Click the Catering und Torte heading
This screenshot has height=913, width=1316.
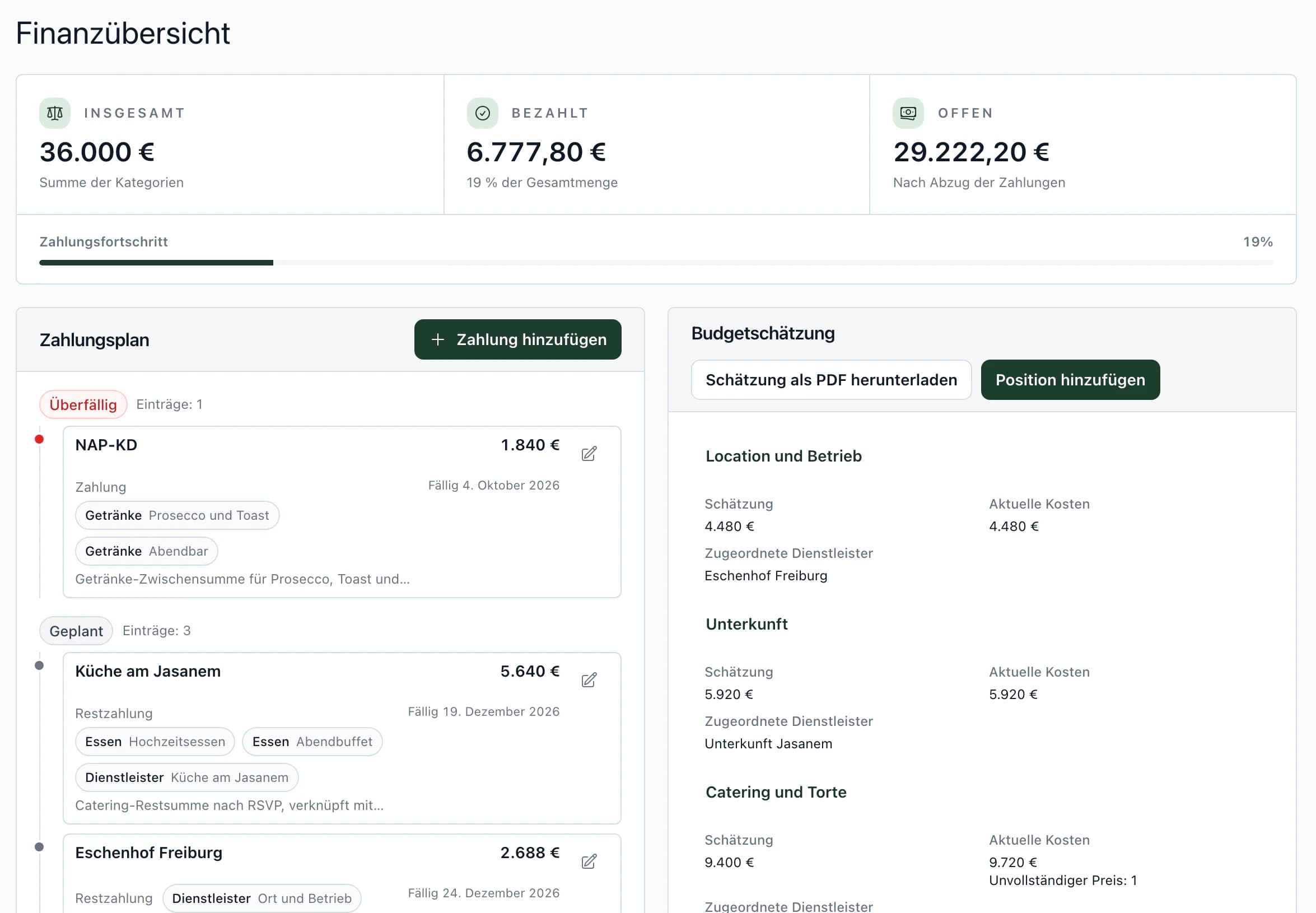coord(776,793)
